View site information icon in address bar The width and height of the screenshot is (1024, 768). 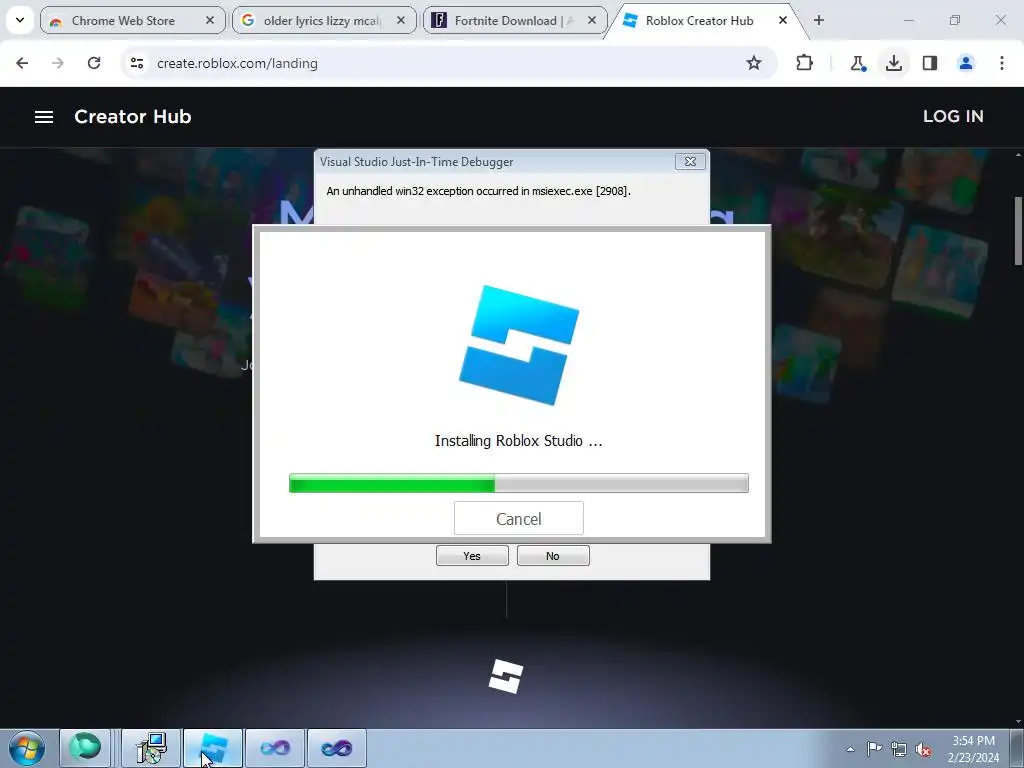(x=136, y=63)
